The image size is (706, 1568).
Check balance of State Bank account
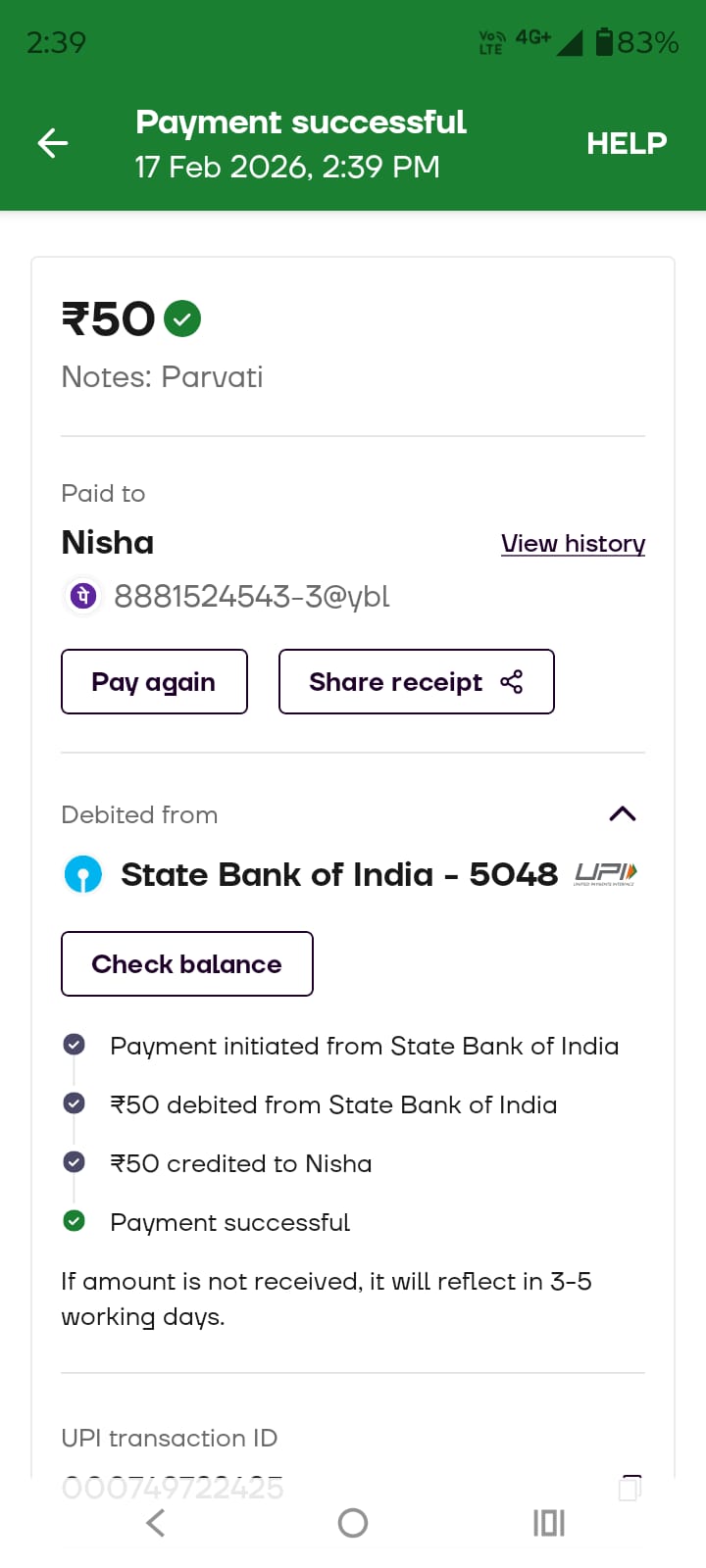pyautogui.click(x=186, y=964)
